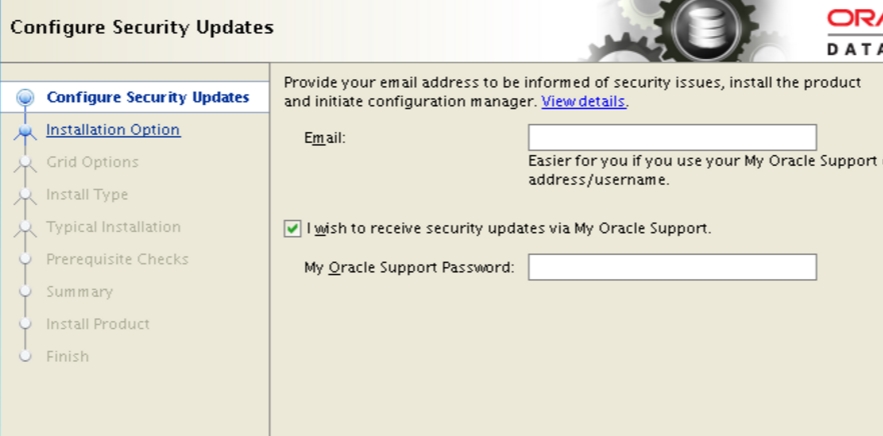Click the Typical Installation step node icon
Screen dimensions: 883x436
[25, 228]
